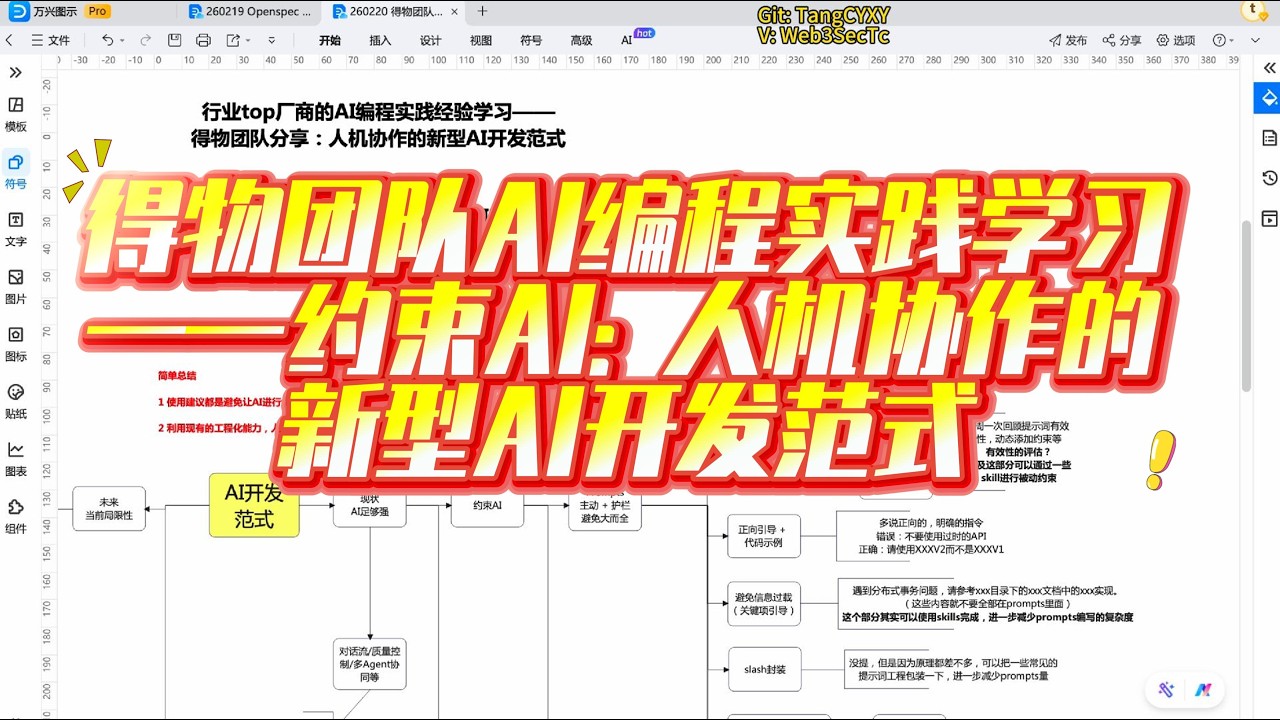Open the 组件 components panel

point(16,515)
